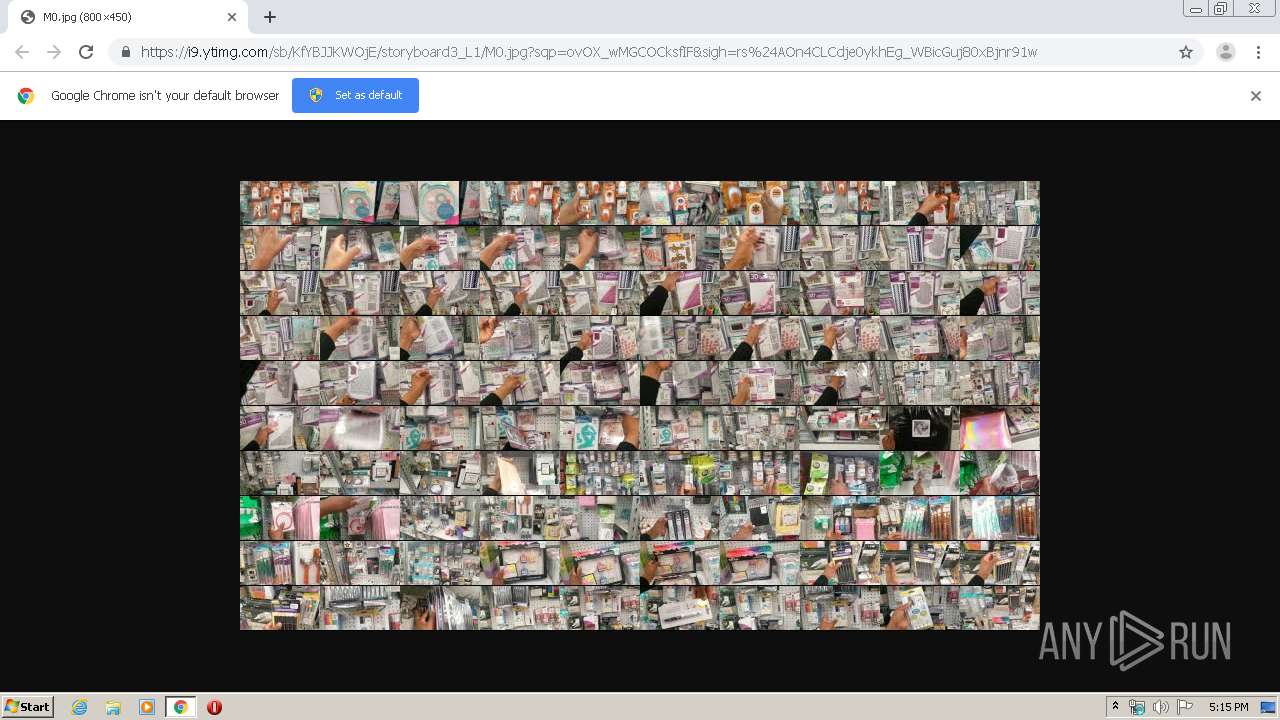The image size is (1280, 720).
Task: Open the media player taskbar icon
Action: click(x=147, y=707)
